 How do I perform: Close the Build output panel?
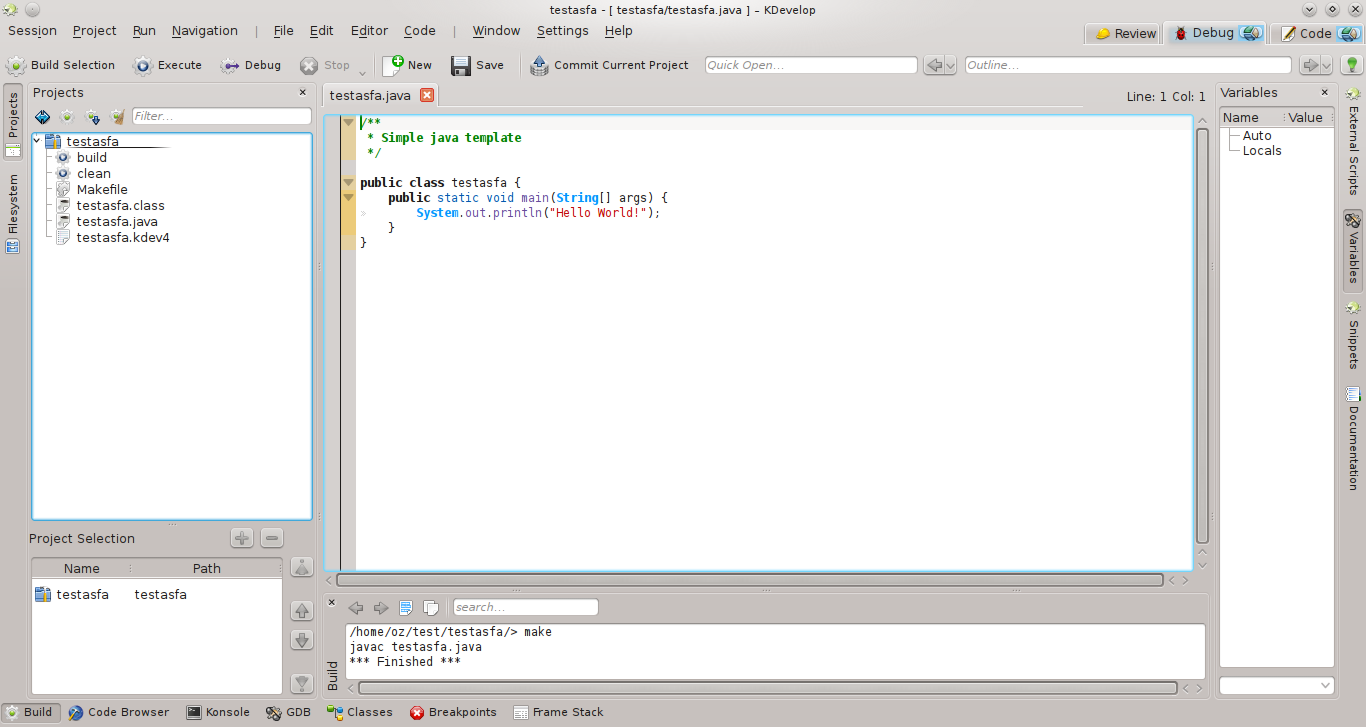tap(332, 602)
